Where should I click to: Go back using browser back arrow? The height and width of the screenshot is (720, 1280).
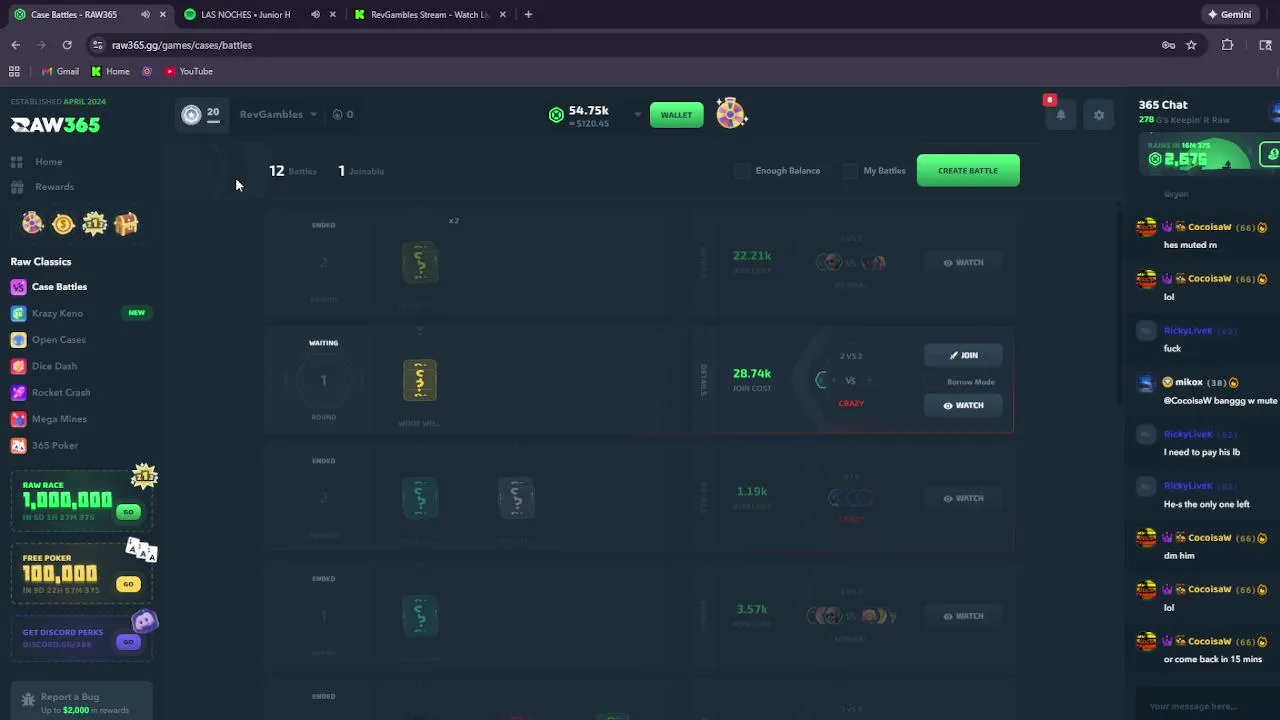tap(16, 45)
